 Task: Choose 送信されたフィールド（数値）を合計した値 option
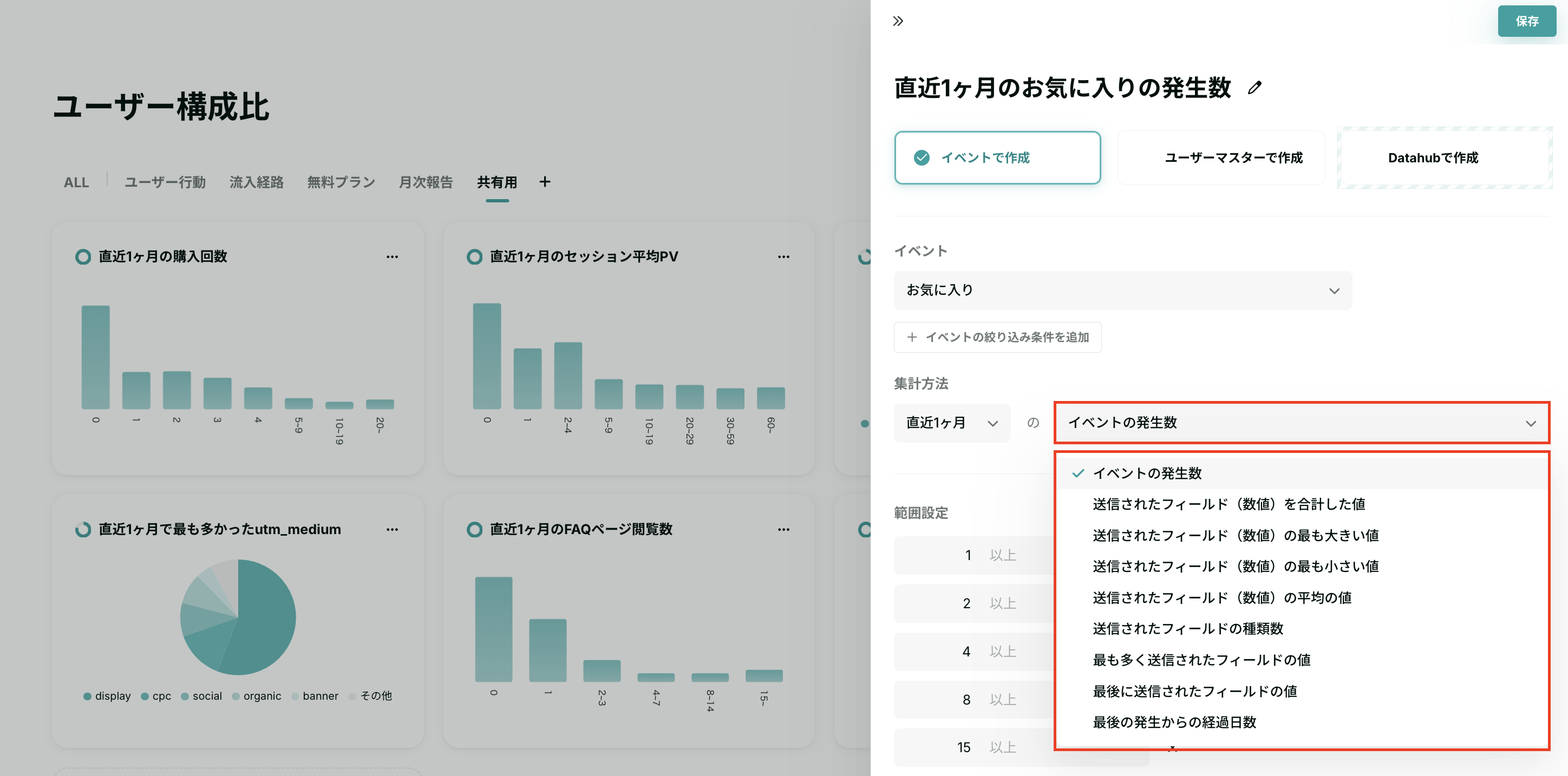[1302, 504]
